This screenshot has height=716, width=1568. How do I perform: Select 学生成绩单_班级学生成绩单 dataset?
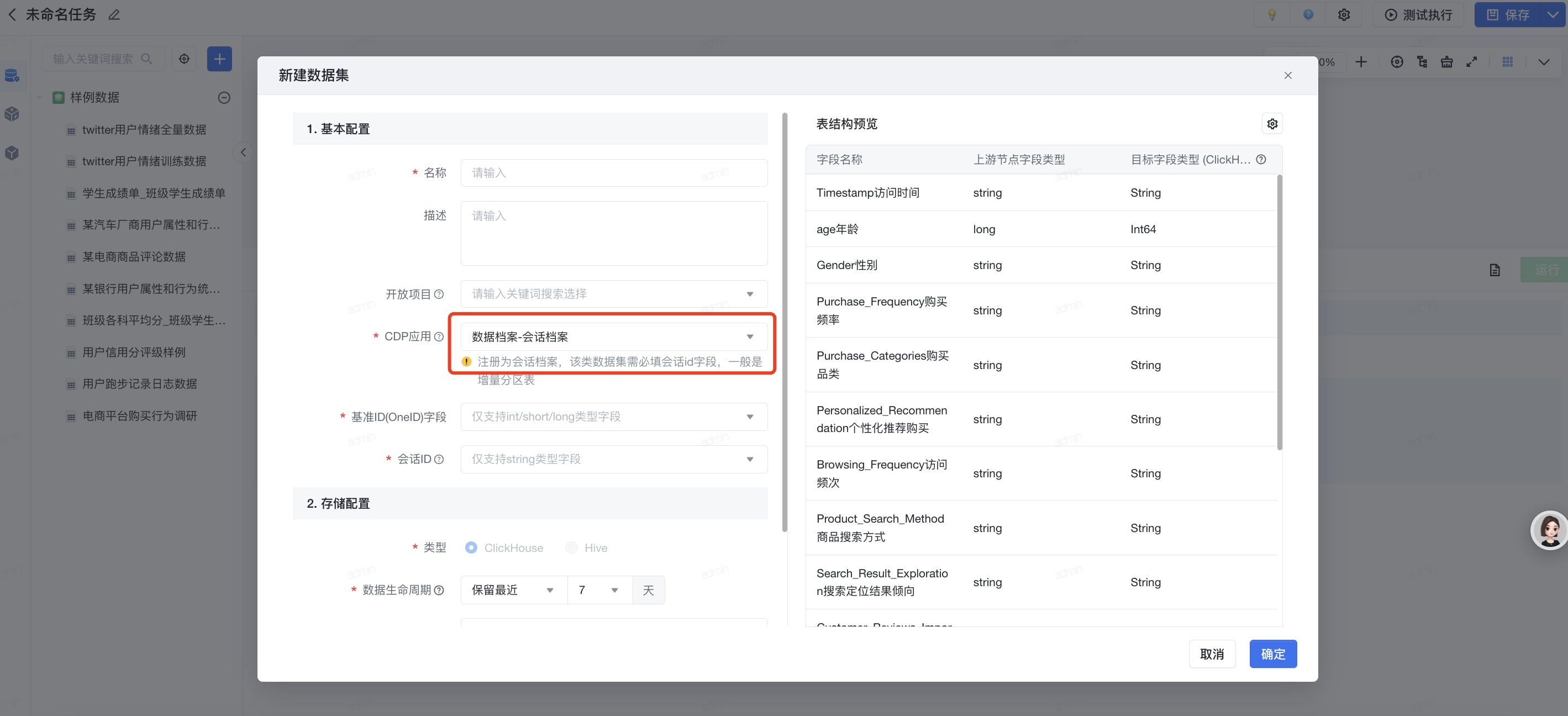click(x=154, y=193)
